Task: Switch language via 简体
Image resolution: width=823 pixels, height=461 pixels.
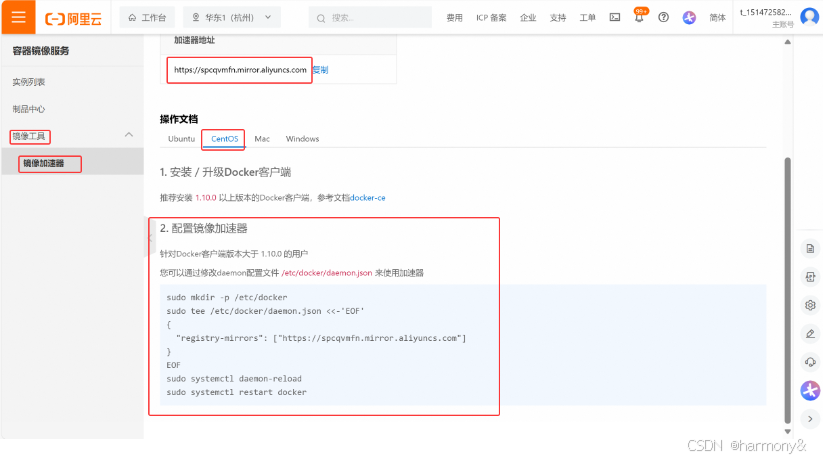Action: pos(717,18)
